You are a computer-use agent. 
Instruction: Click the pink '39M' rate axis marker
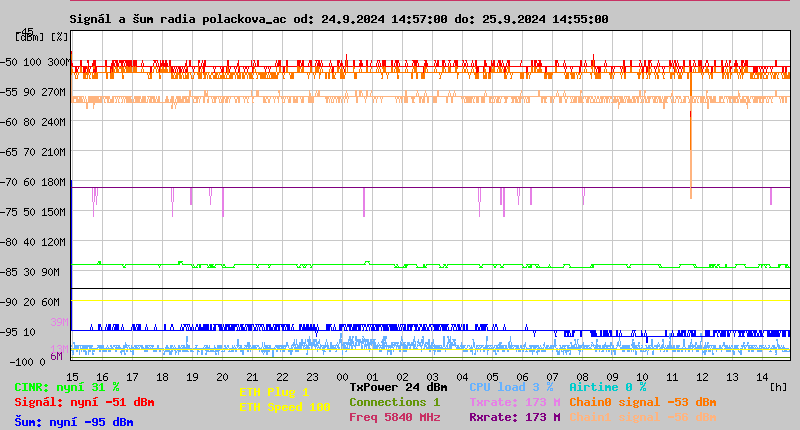[59, 322]
